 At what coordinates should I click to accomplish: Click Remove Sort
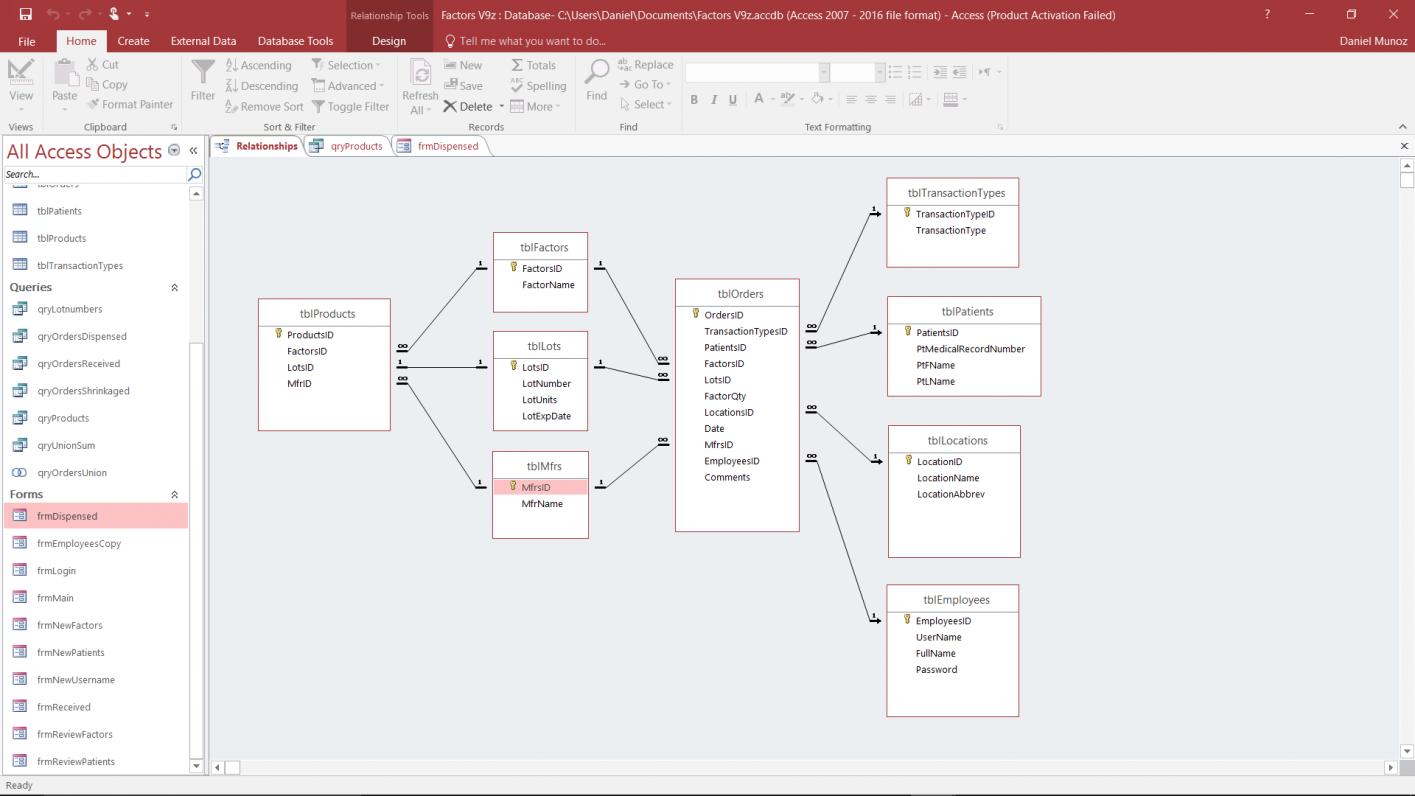click(x=264, y=107)
